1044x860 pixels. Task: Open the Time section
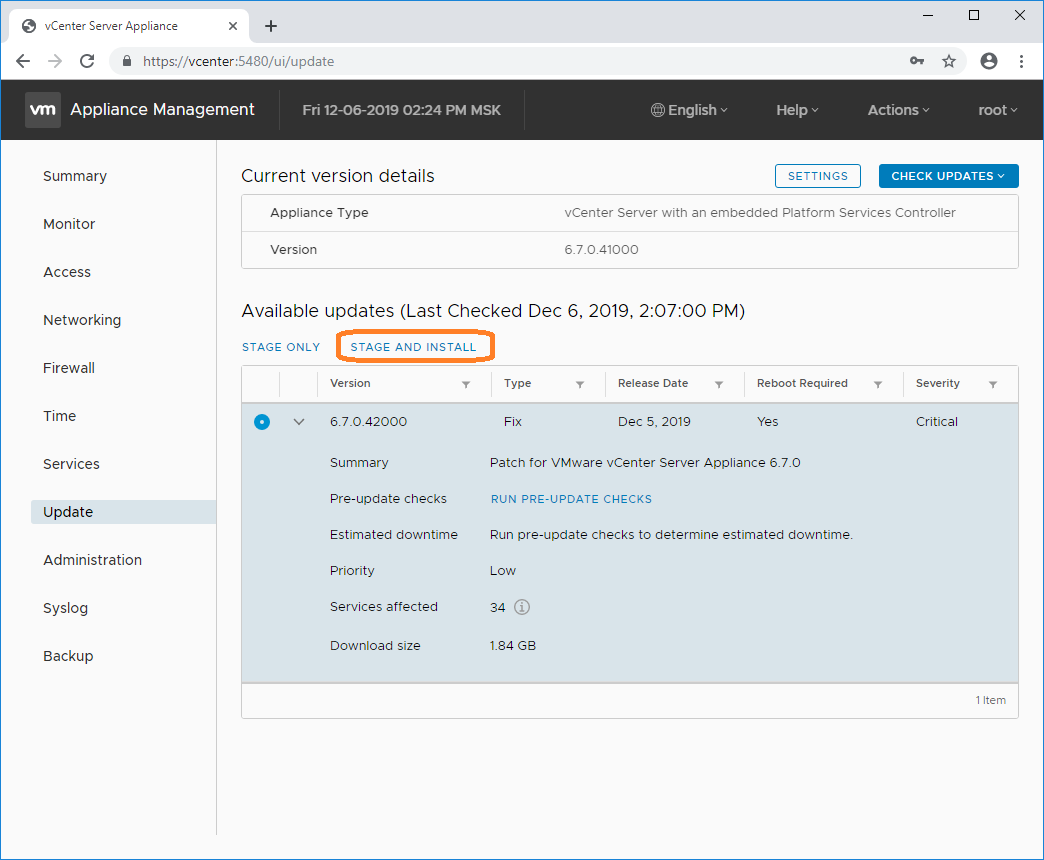coord(59,416)
